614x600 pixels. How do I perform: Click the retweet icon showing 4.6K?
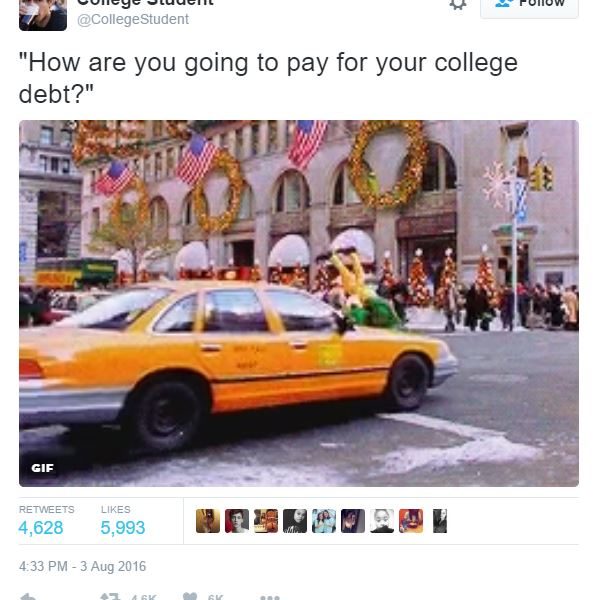click(x=110, y=596)
